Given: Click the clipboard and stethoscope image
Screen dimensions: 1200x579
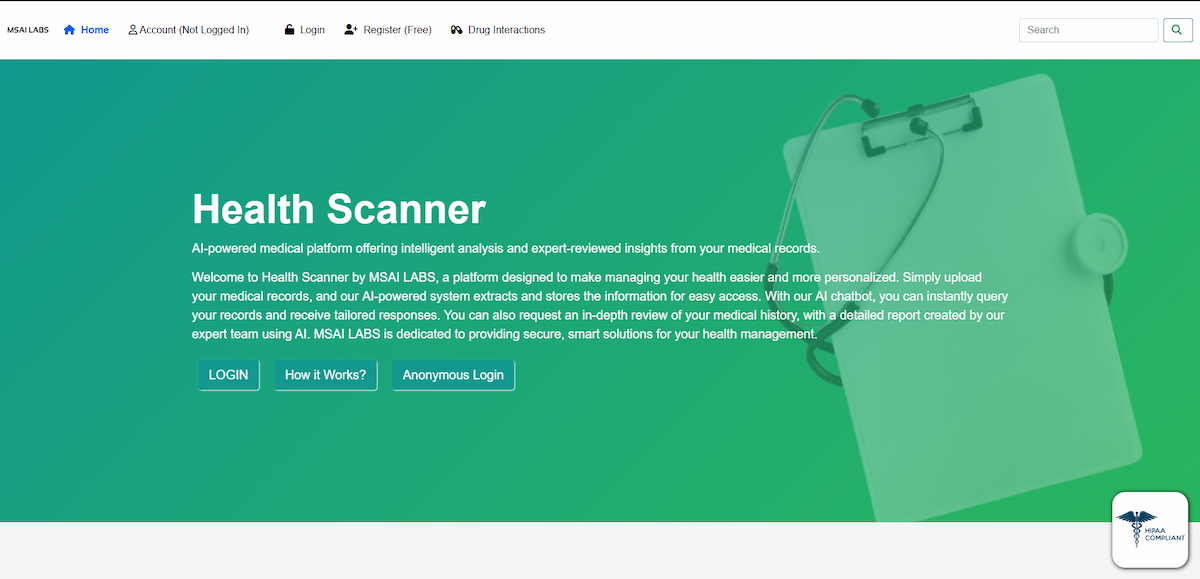Looking at the screenshot, I should point(960,280).
